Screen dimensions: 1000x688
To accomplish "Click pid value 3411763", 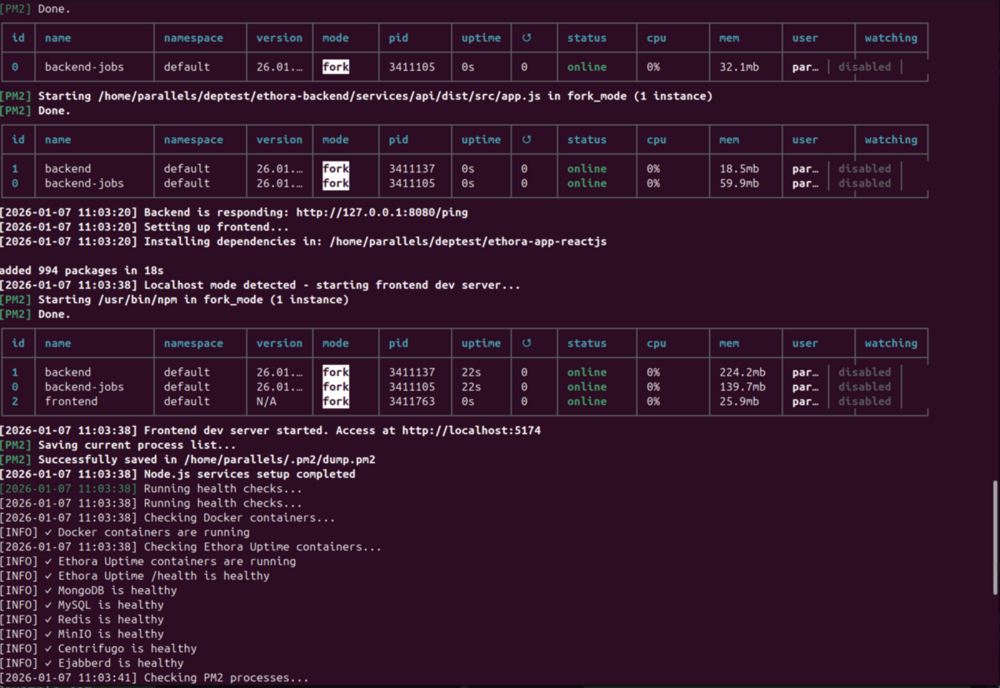I will (412, 402).
